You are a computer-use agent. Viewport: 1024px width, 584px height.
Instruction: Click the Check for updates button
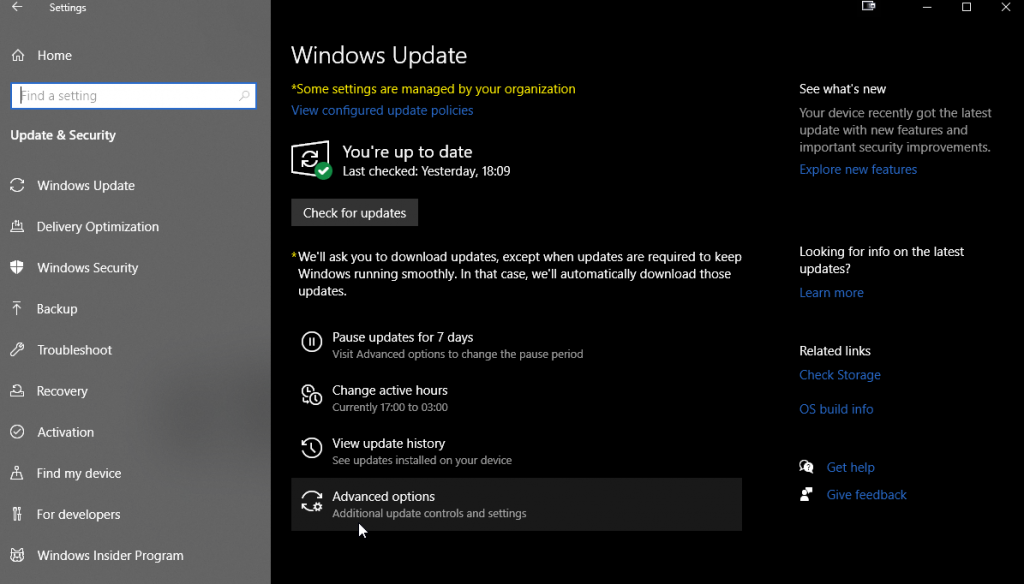click(355, 213)
